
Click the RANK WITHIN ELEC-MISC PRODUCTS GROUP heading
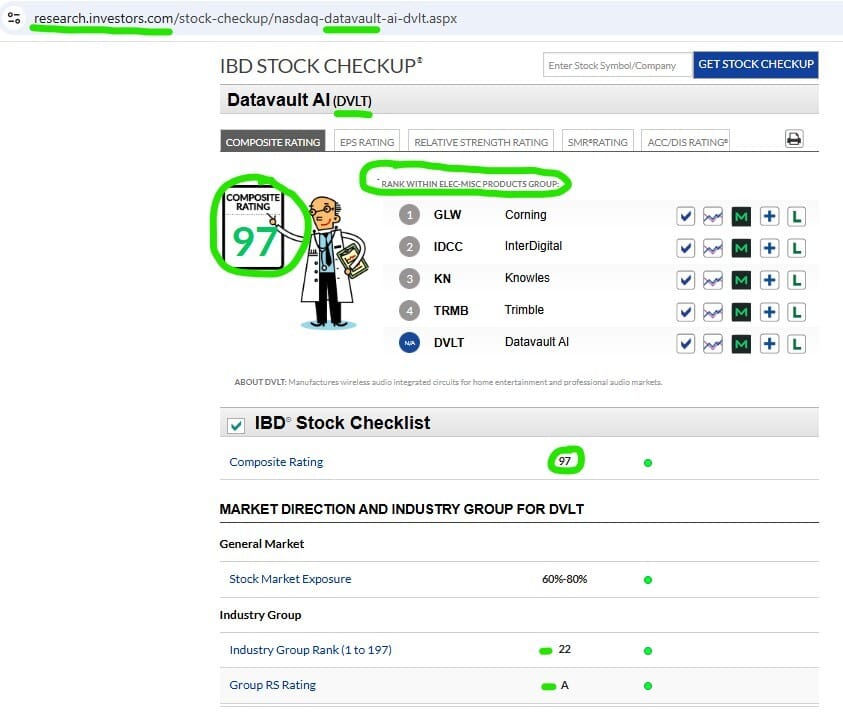point(470,184)
